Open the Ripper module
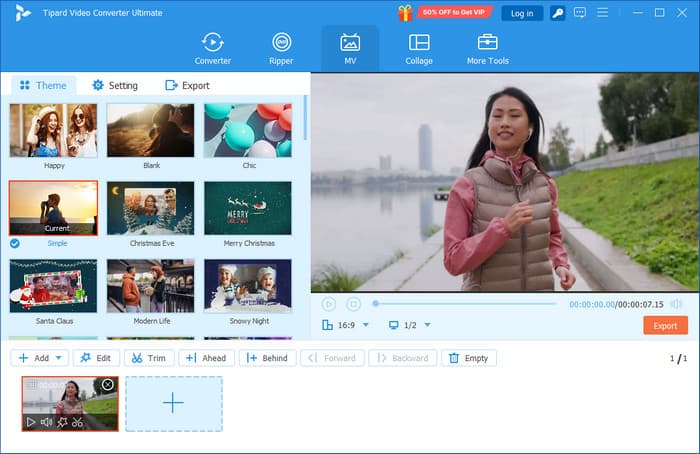This screenshot has width=700, height=454. (281, 47)
